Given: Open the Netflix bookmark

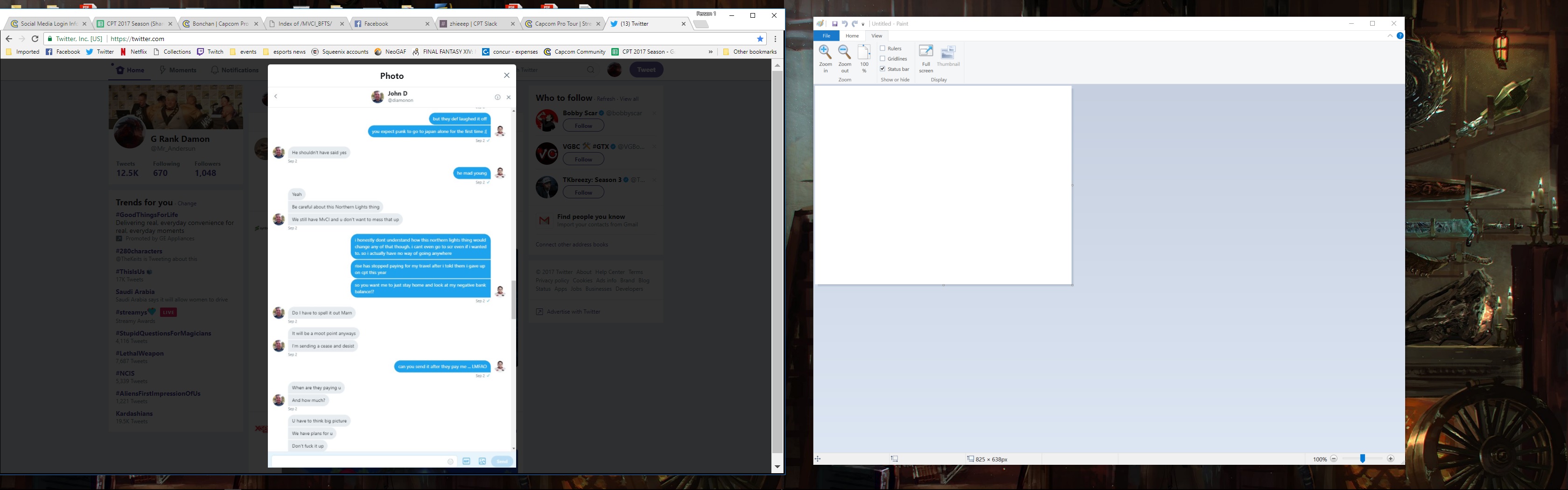Looking at the screenshot, I should tap(134, 52).
